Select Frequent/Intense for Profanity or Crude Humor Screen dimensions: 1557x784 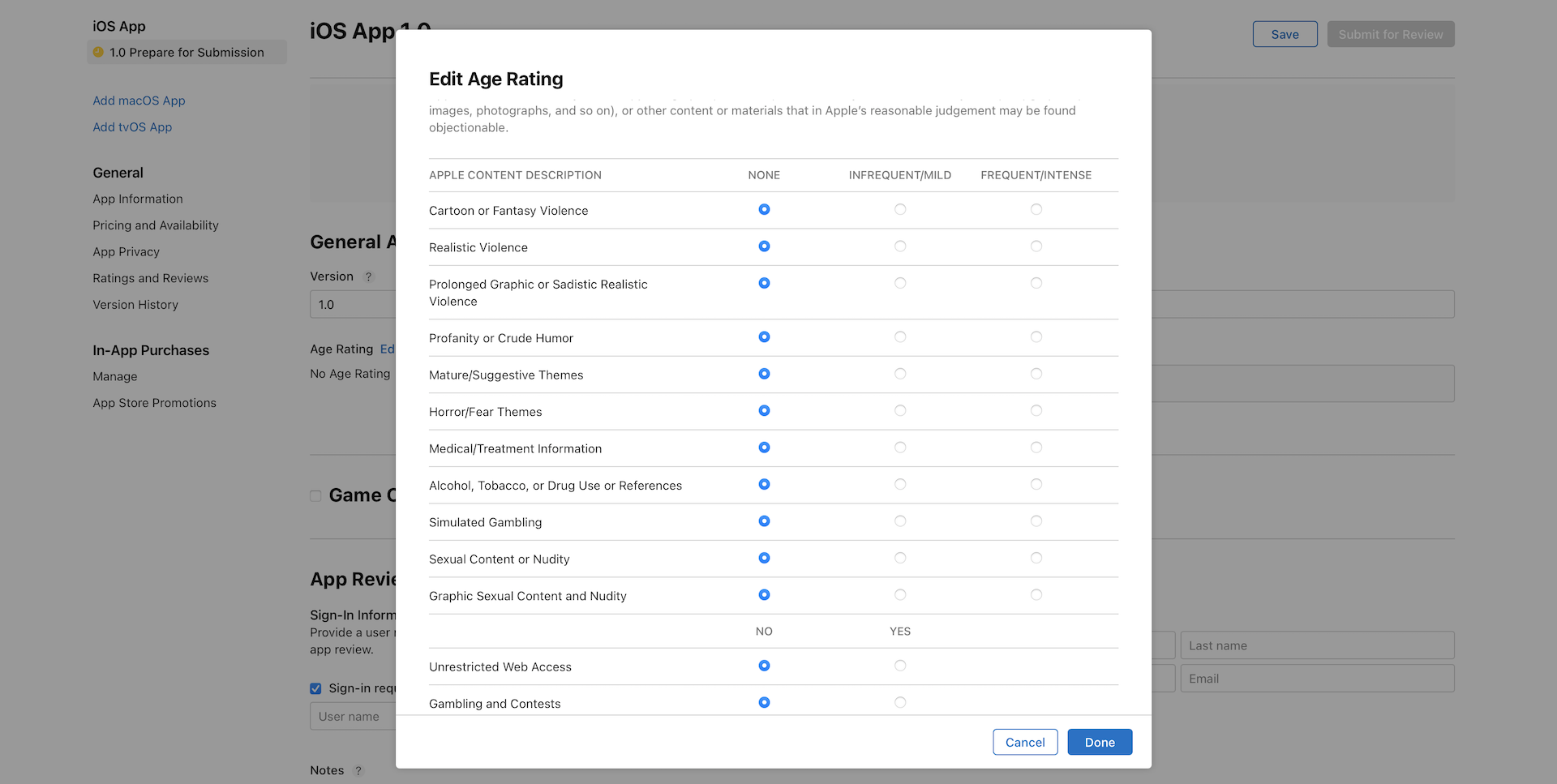pyautogui.click(x=1036, y=337)
